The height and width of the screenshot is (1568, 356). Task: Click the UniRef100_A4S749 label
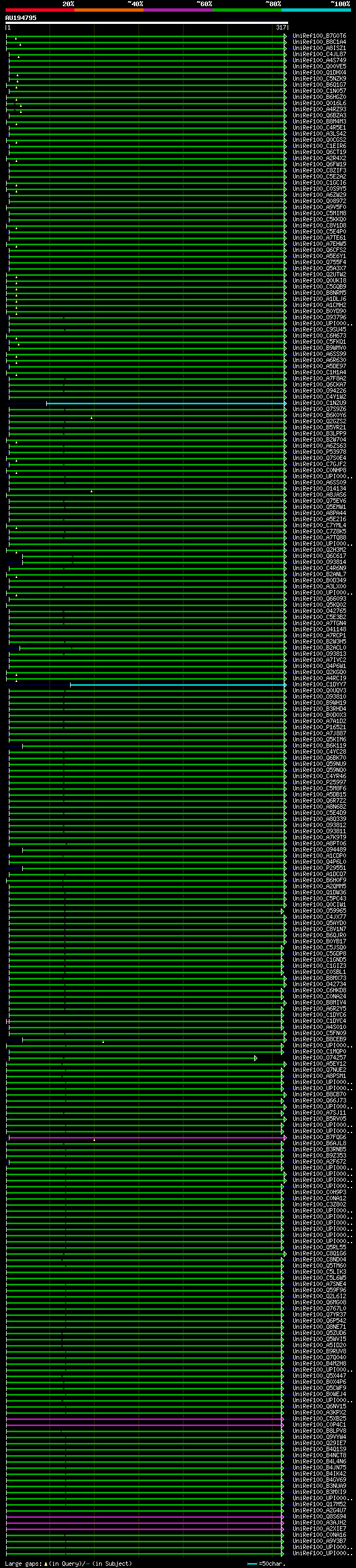pyautogui.click(x=319, y=60)
